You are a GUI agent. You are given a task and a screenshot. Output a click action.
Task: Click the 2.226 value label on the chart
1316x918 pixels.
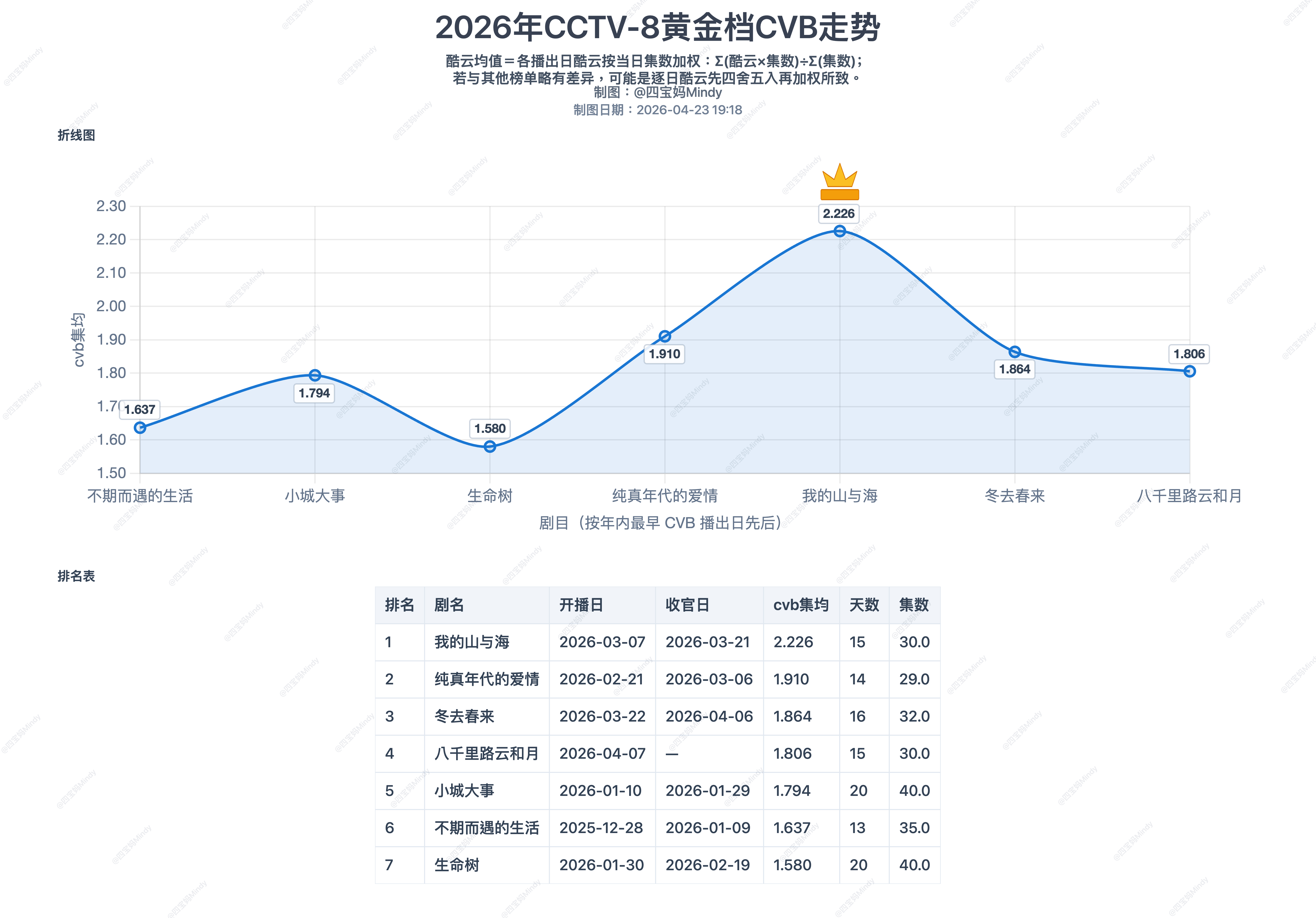click(x=839, y=214)
